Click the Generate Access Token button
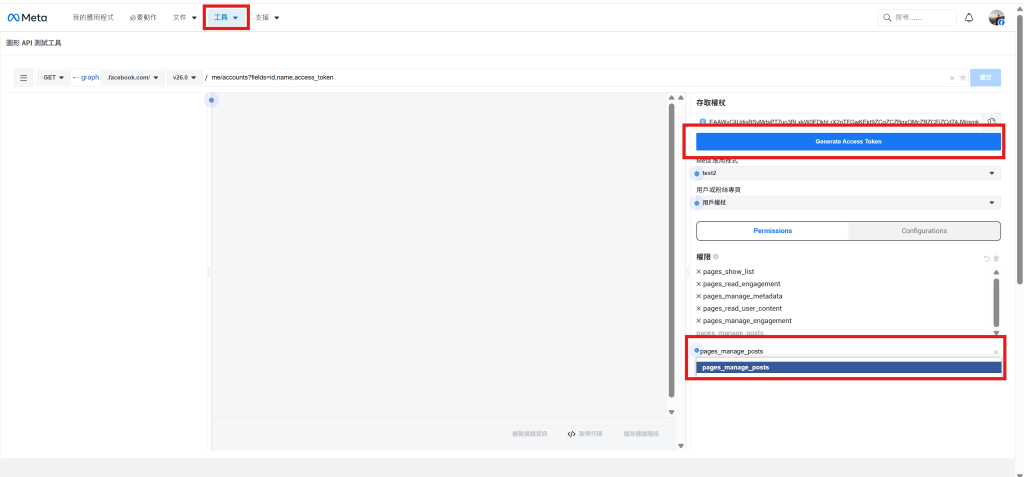 click(848, 142)
